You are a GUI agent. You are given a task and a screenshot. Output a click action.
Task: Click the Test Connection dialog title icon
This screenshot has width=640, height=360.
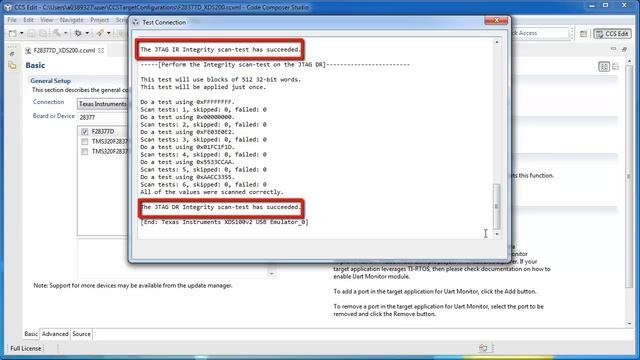[136, 22]
